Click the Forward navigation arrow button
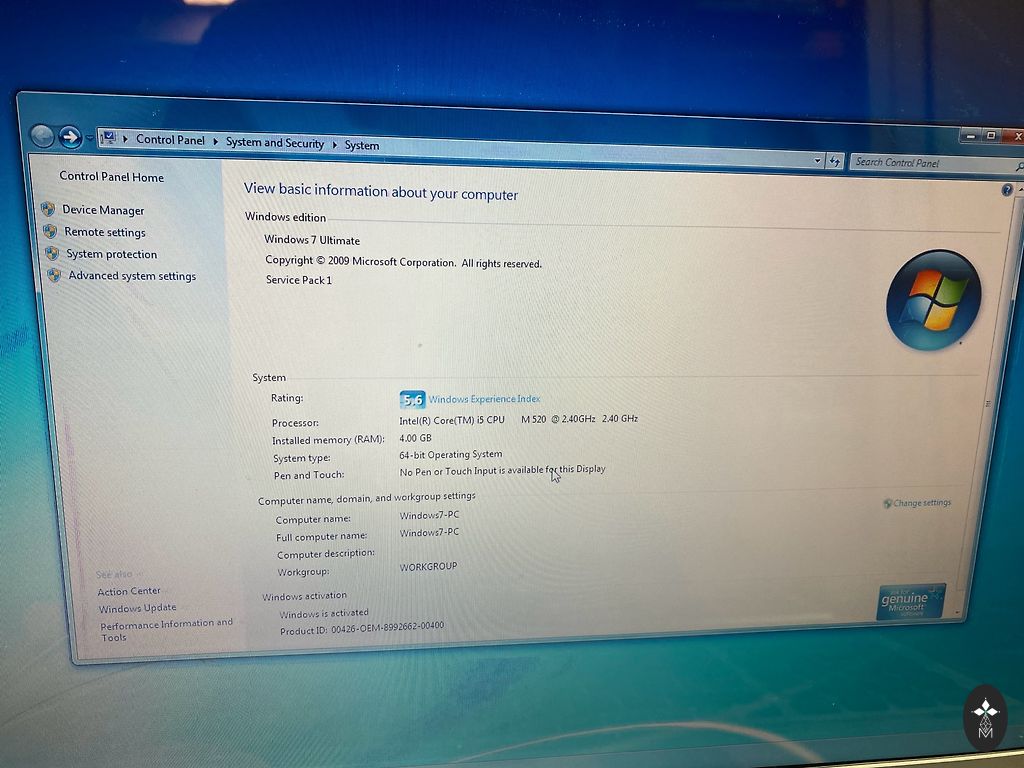The width and height of the screenshot is (1024, 768). (70, 137)
